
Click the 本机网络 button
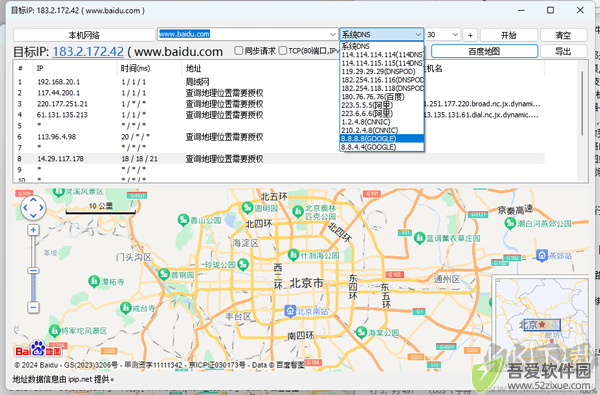pyautogui.click(x=84, y=35)
